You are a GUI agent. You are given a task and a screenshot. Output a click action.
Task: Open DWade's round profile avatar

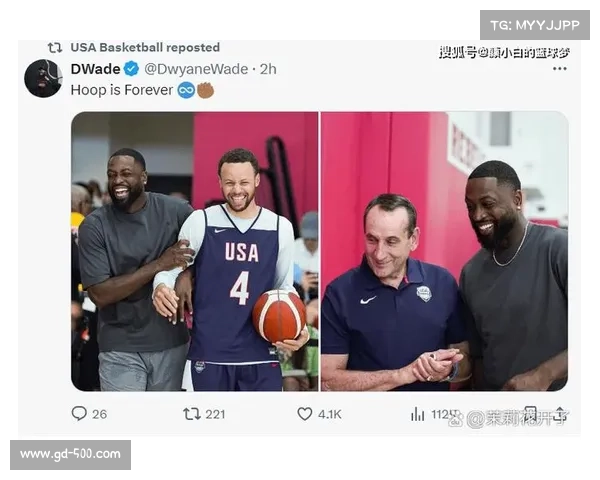point(43,78)
